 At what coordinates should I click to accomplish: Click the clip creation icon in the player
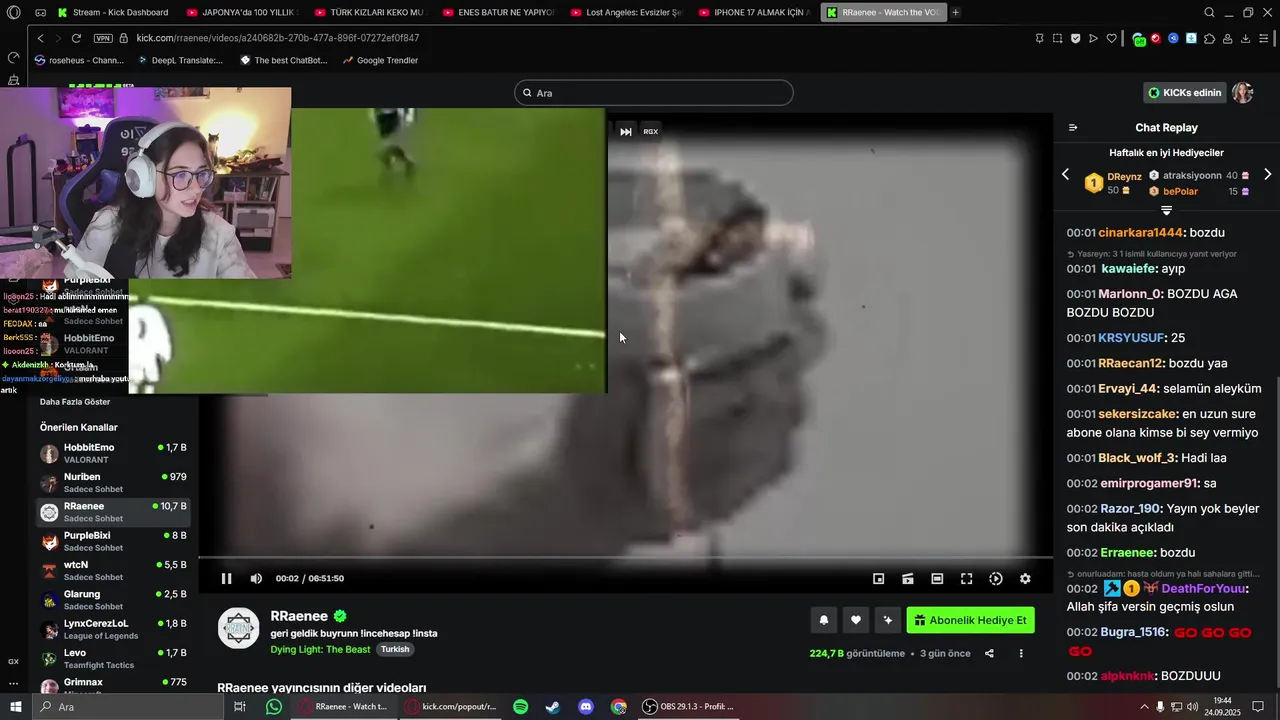[908, 578]
